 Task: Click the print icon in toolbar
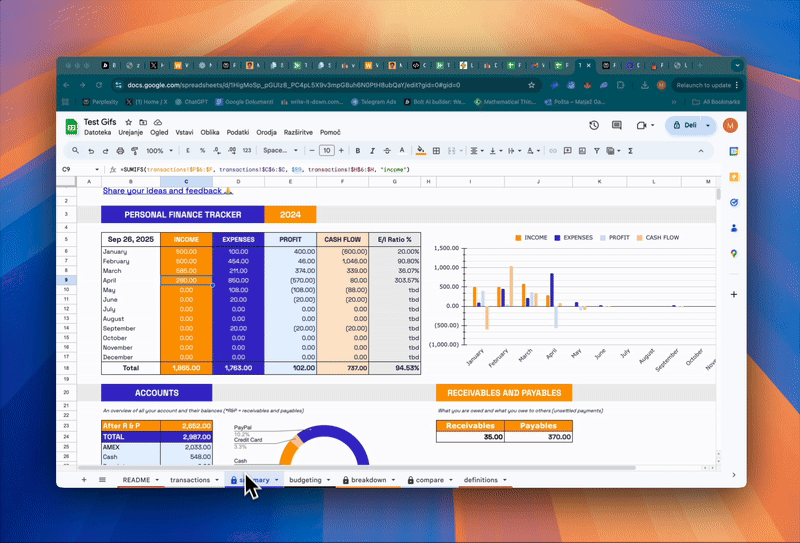pyautogui.click(x=120, y=151)
